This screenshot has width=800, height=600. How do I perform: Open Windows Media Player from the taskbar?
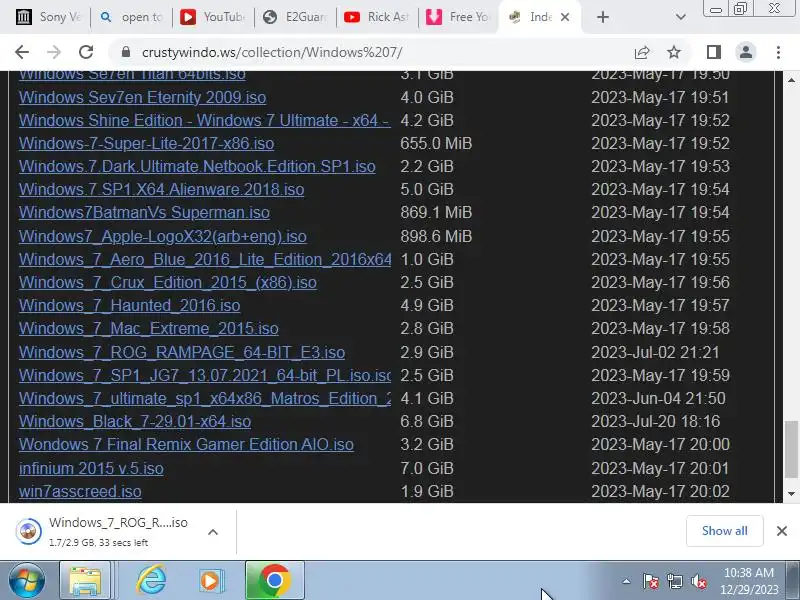coord(210,580)
